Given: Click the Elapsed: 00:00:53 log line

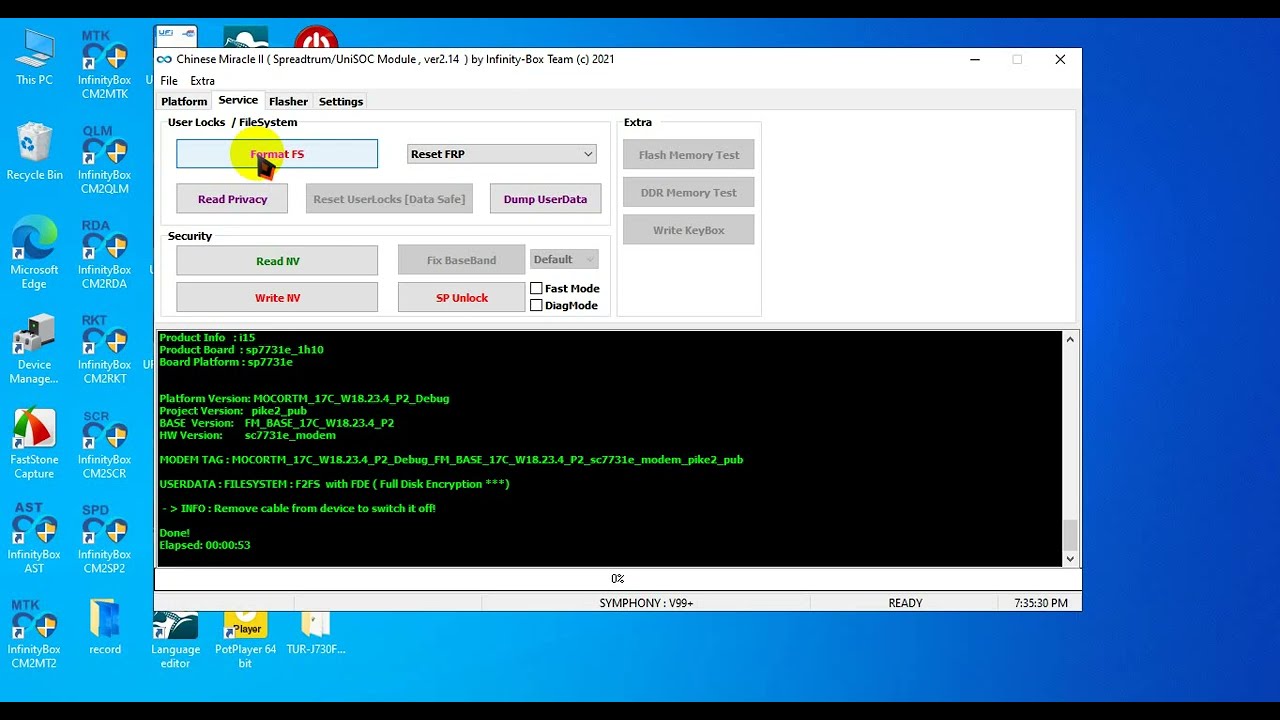Looking at the screenshot, I should 205,545.
